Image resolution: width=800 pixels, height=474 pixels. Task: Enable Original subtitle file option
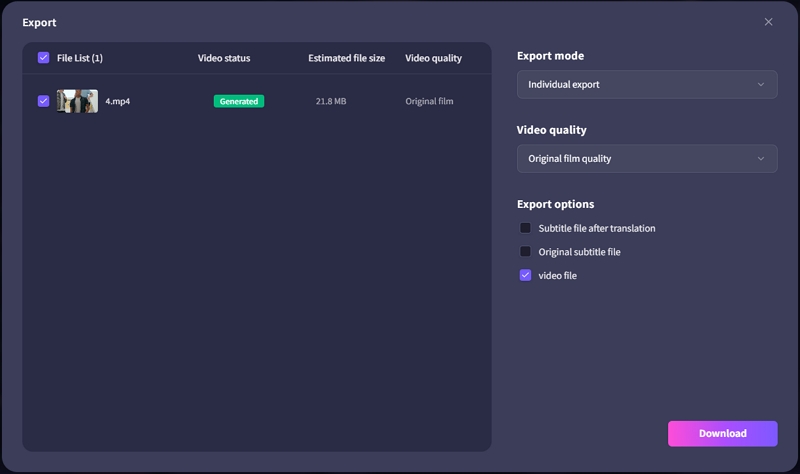tap(525, 252)
